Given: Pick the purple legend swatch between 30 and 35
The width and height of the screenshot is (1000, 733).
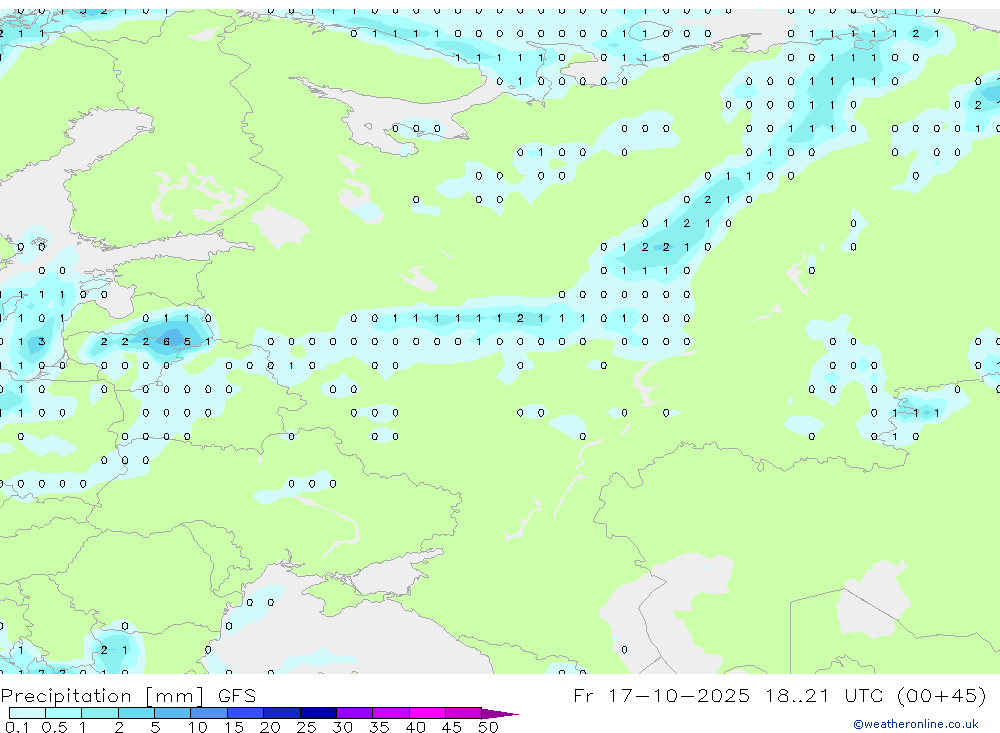Looking at the screenshot, I should 355,713.
